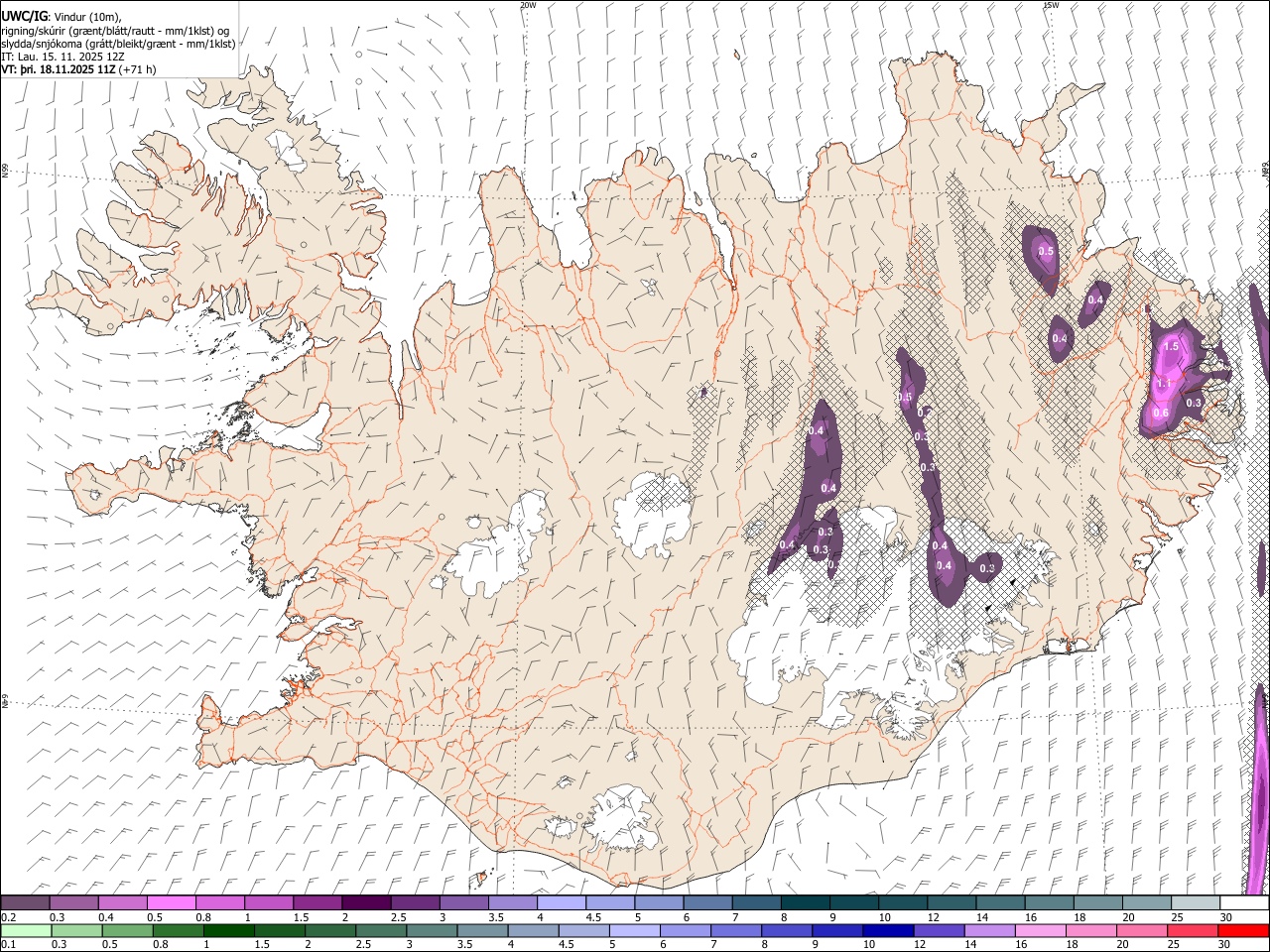The image size is (1270, 952).
Task: Click the 'rigning/skúrir' legend description line
Action: coord(115,31)
